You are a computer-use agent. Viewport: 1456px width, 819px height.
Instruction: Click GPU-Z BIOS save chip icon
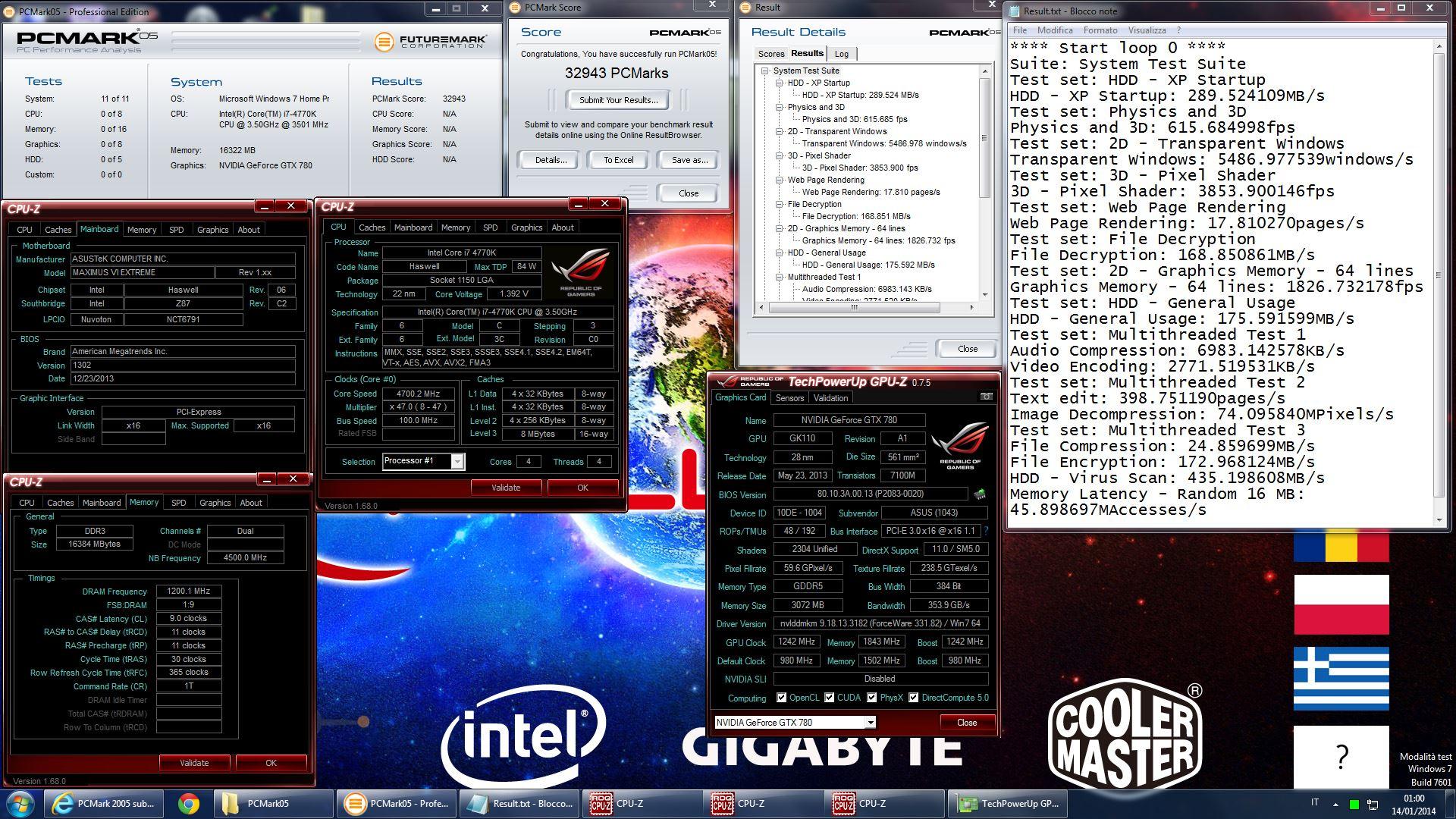(980, 494)
